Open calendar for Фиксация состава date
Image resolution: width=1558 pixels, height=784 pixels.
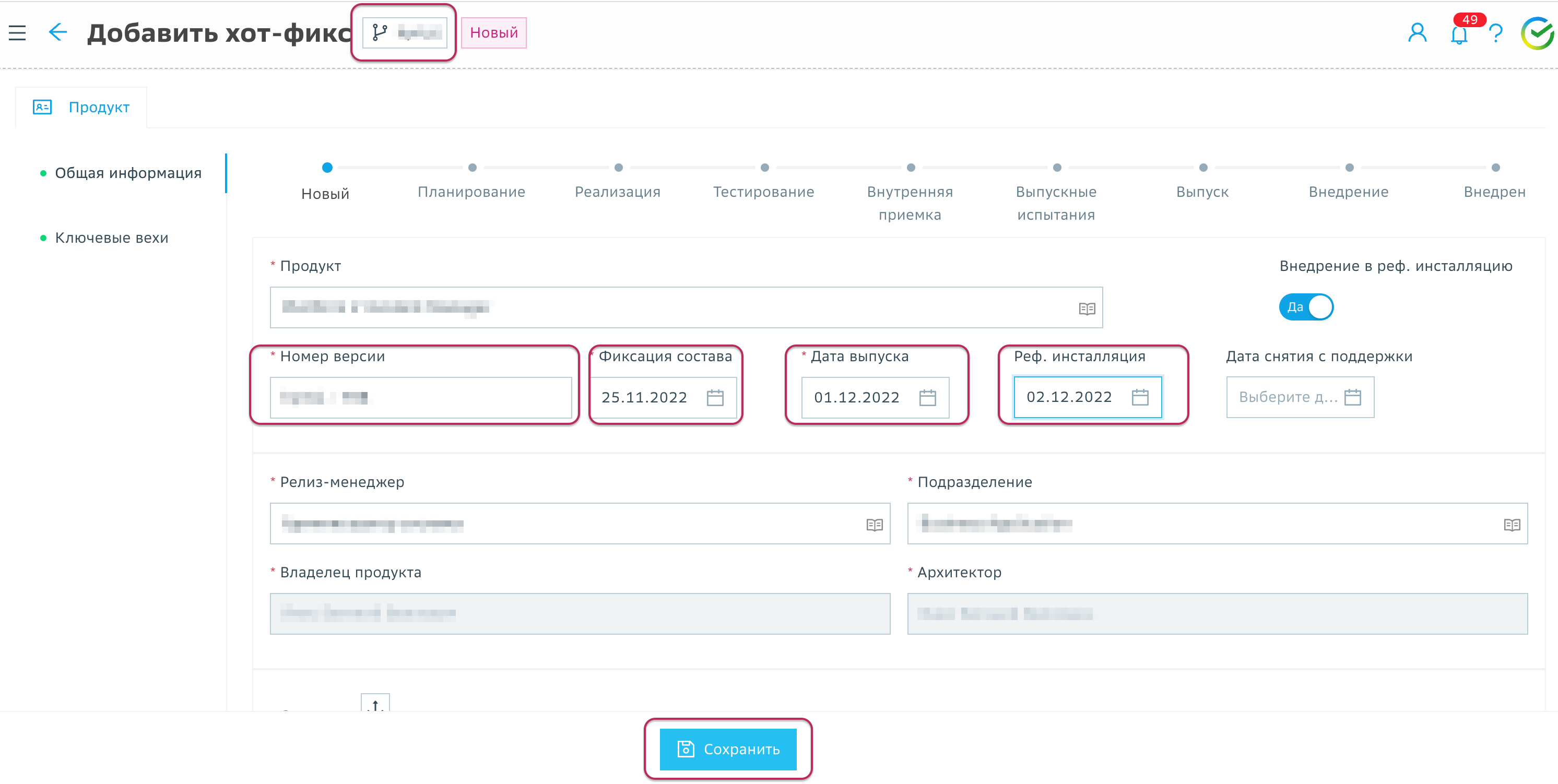point(715,398)
